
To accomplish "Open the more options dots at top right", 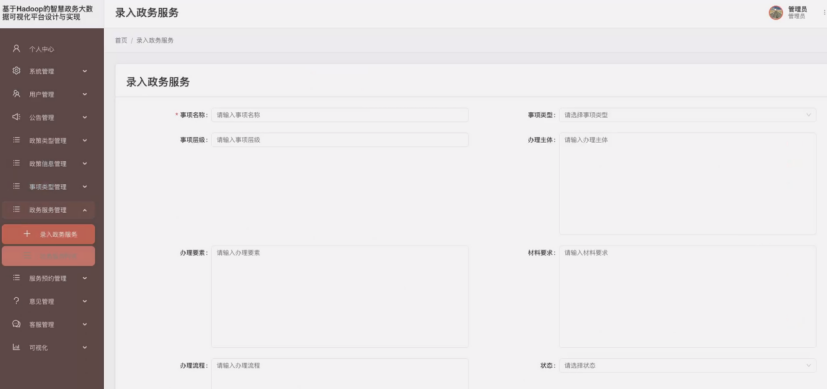I will (x=824, y=13).
